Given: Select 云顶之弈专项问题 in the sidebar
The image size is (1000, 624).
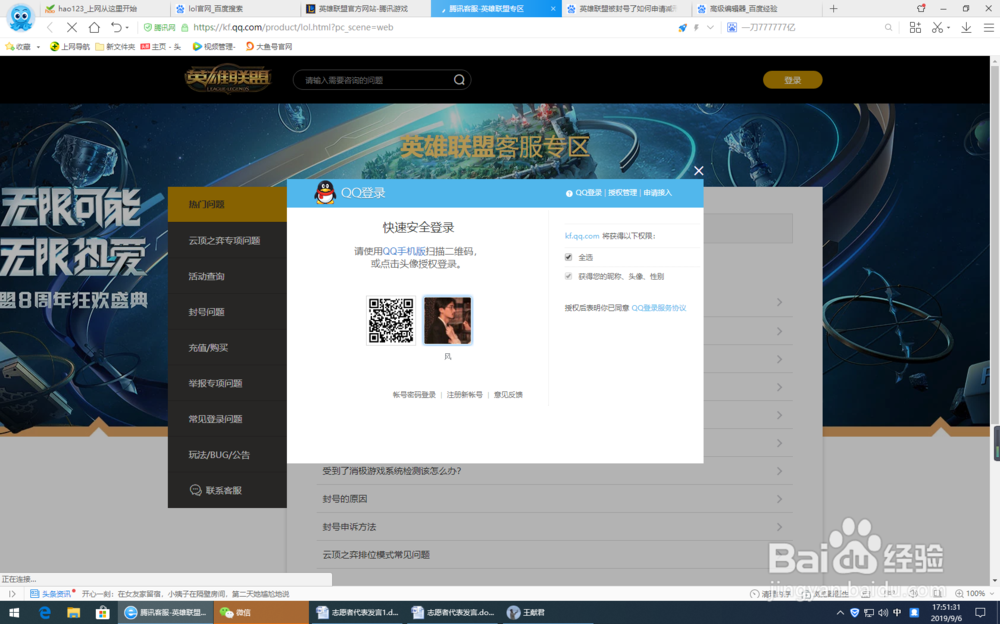Looking at the screenshot, I should pos(227,241).
